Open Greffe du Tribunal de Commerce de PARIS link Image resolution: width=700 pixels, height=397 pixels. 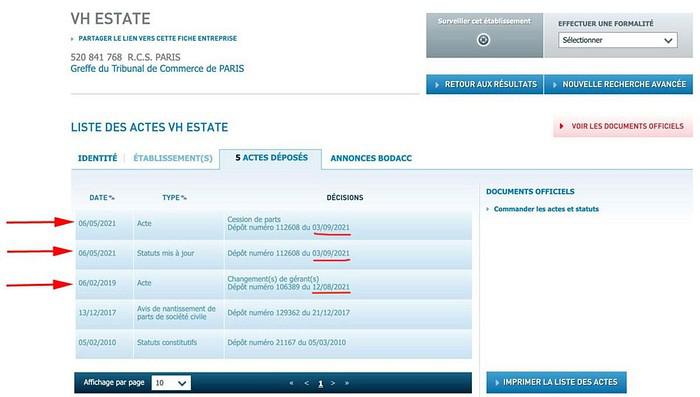point(157,68)
